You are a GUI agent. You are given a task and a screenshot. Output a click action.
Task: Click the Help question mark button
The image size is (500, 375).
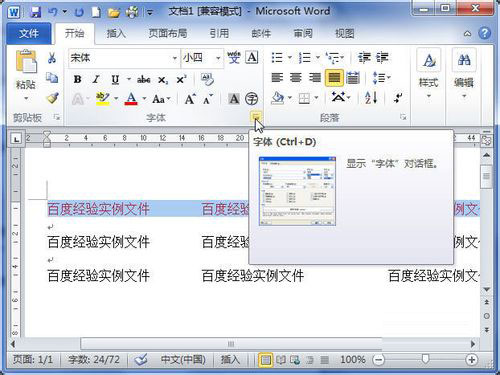pyautogui.click(x=484, y=33)
